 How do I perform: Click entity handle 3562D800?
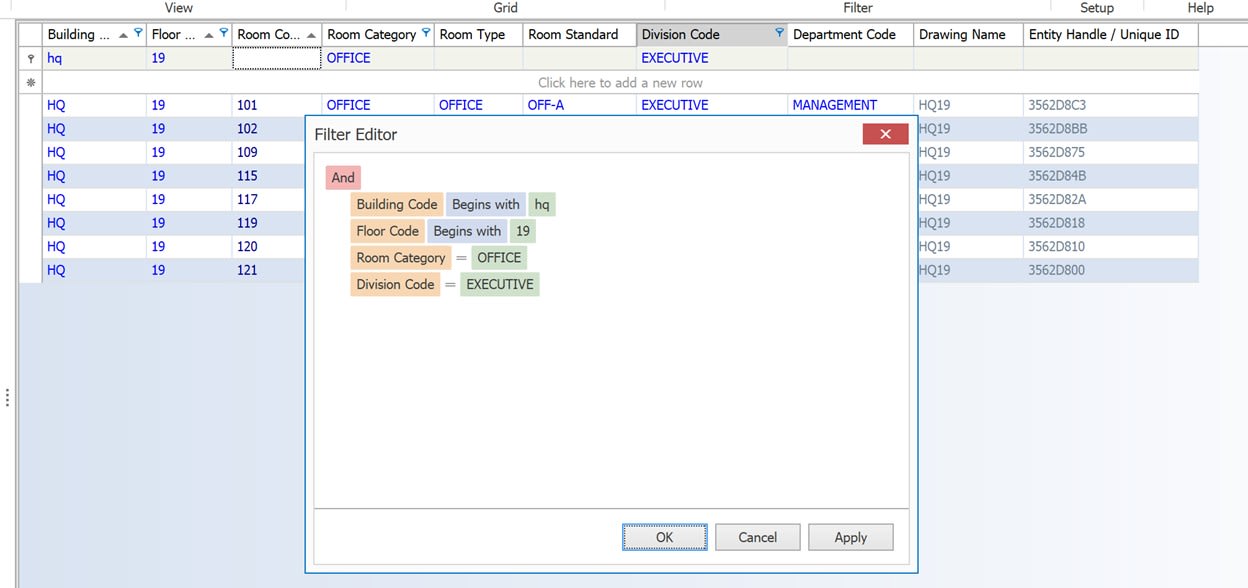pyautogui.click(x=1110, y=270)
